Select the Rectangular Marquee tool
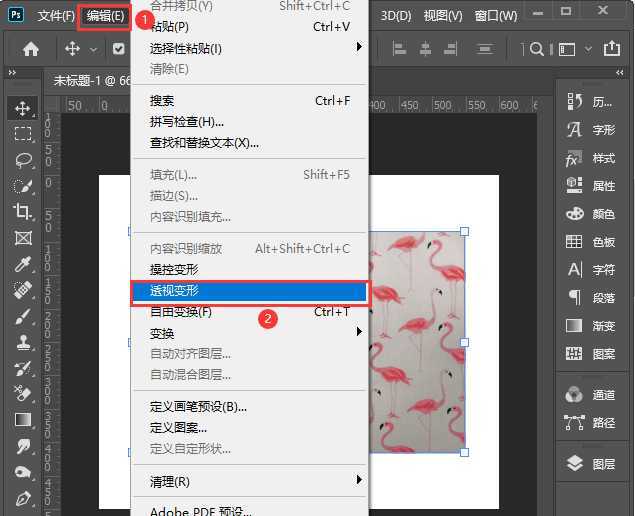The width and height of the screenshot is (635, 516). click(x=22, y=133)
